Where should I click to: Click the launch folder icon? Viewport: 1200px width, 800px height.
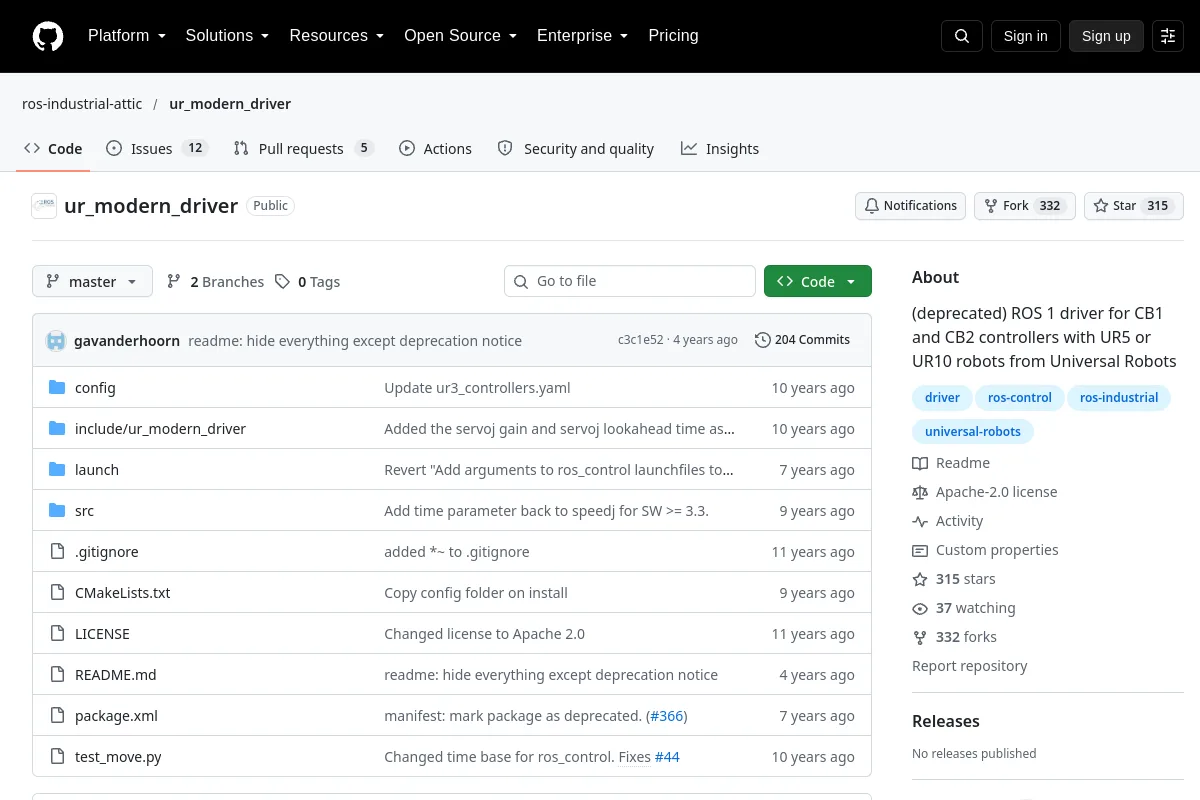point(57,469)
